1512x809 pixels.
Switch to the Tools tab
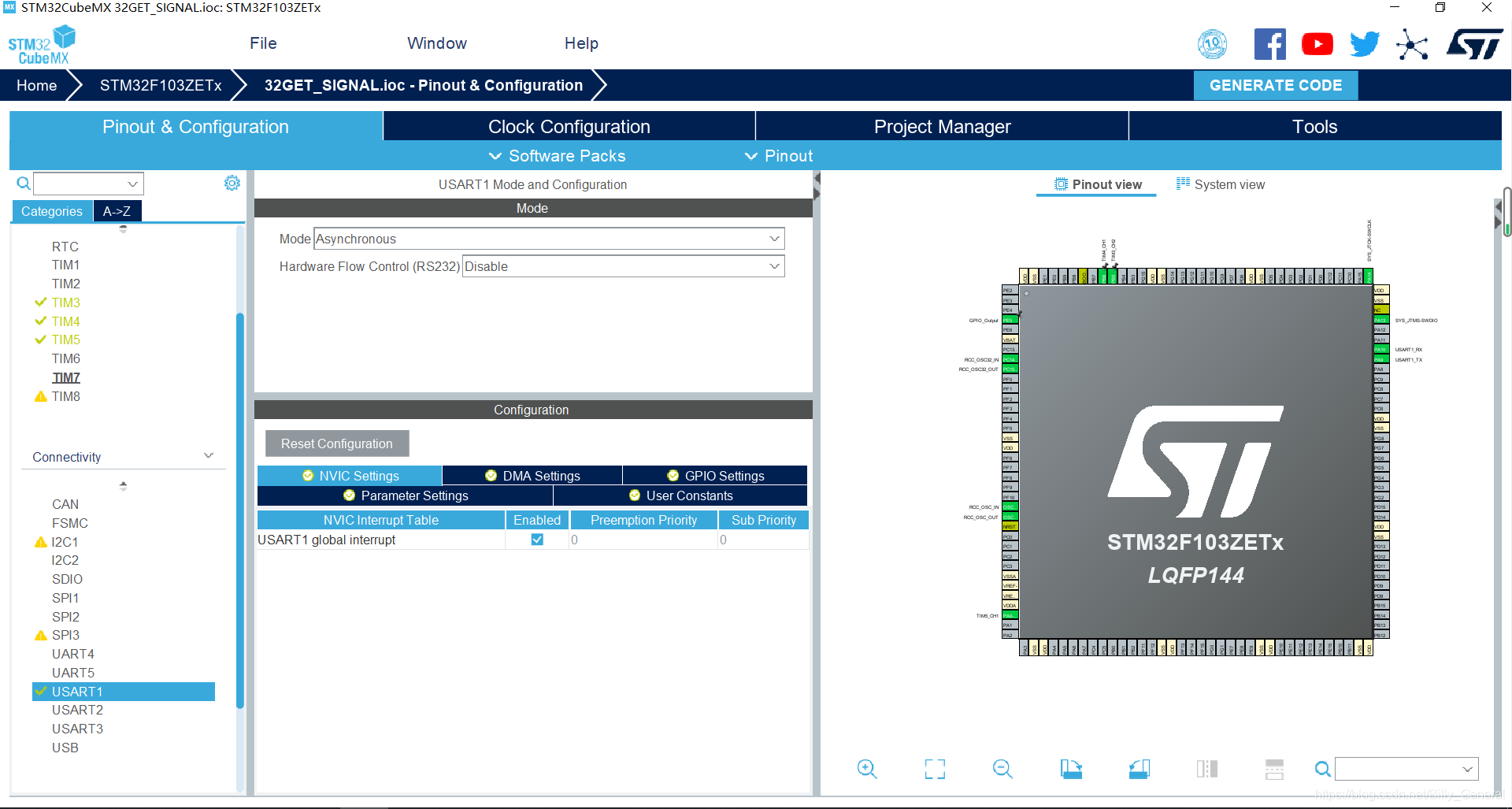click(x=1314, y=126)
